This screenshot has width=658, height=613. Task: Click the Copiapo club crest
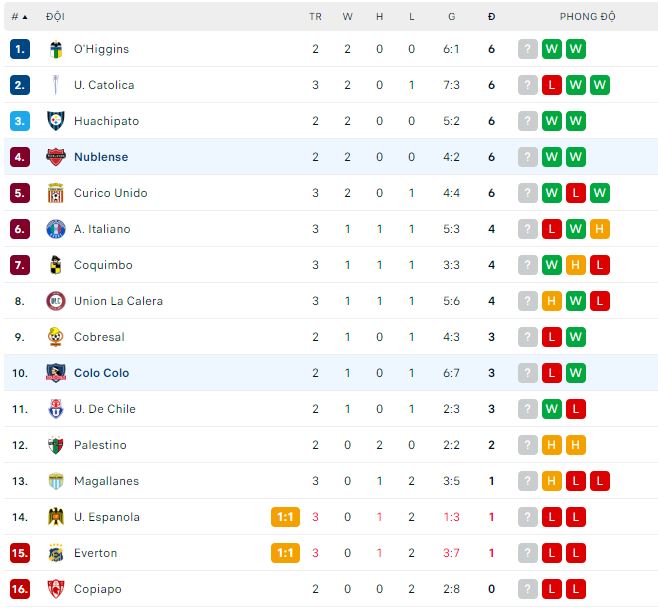pos(56,589)
